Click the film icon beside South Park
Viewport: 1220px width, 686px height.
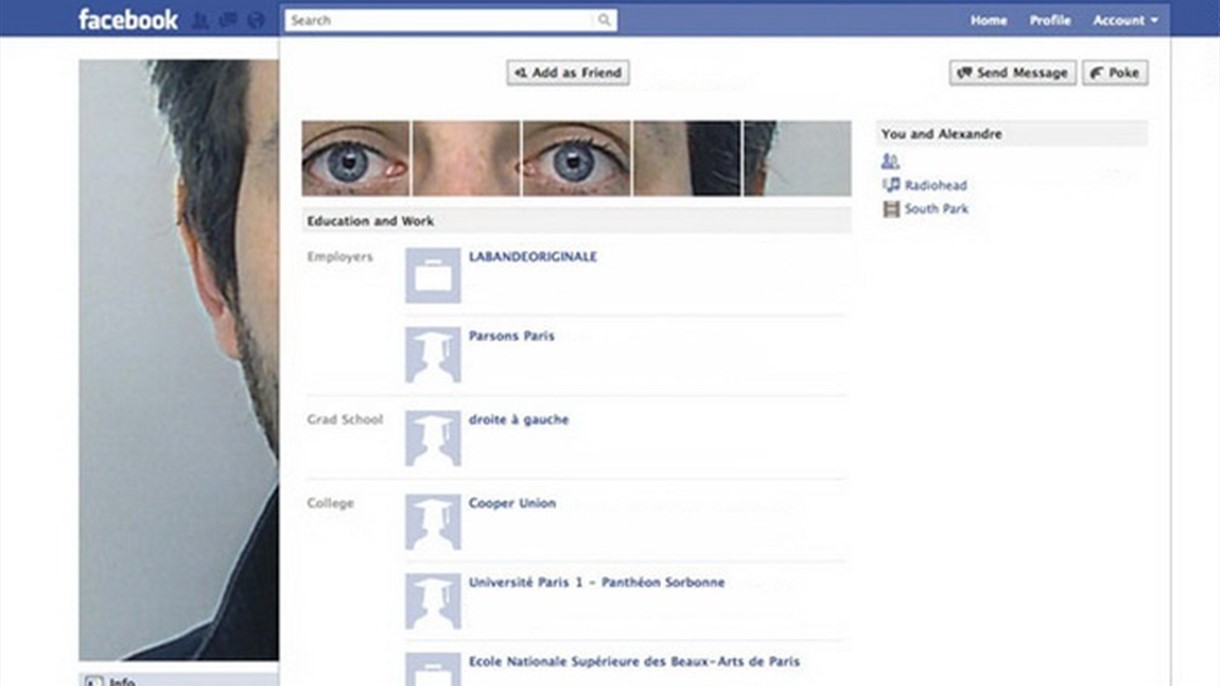tap(891, 209)
